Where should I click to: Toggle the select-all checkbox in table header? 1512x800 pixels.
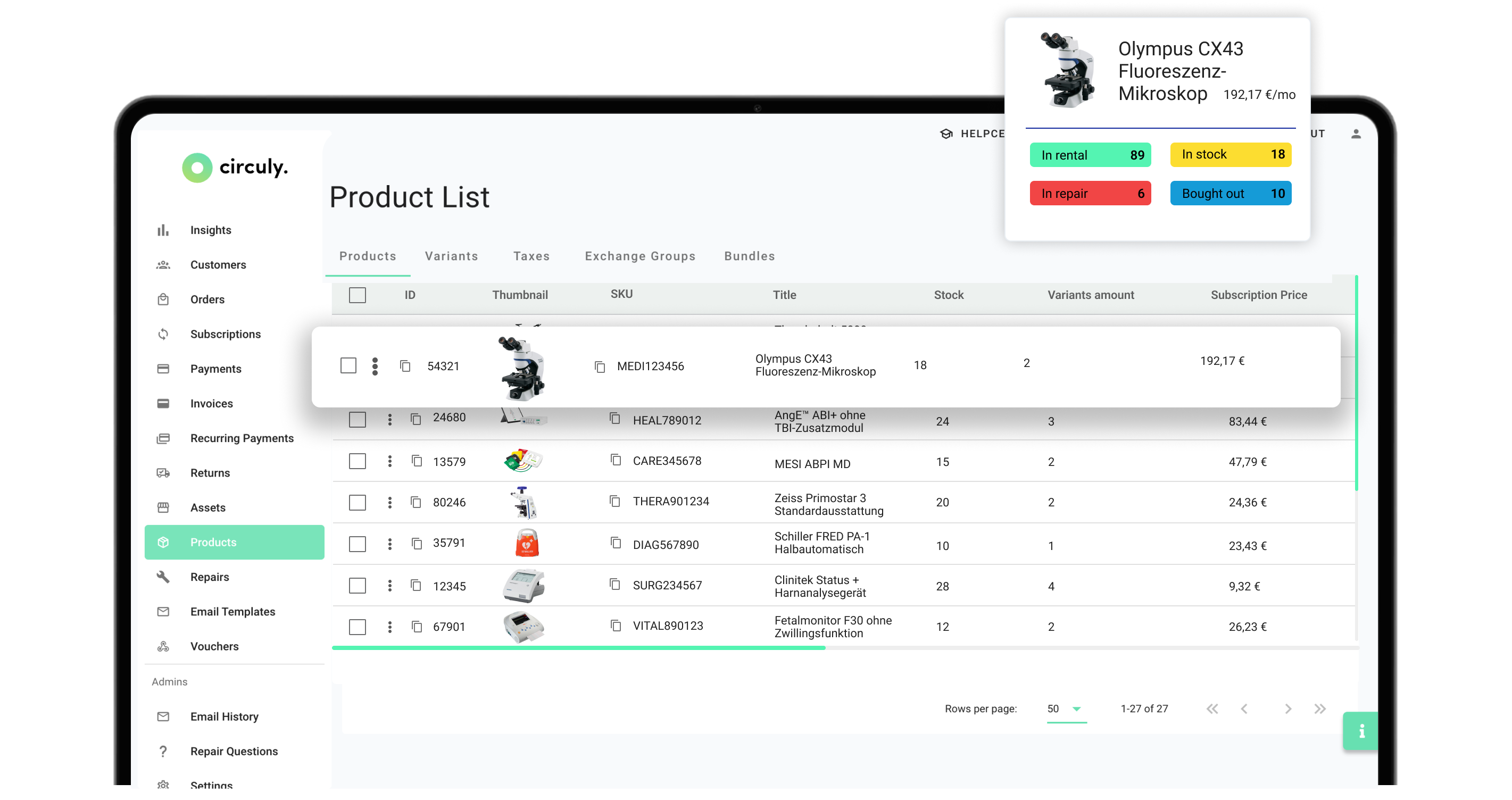click(x=358, y=295)
